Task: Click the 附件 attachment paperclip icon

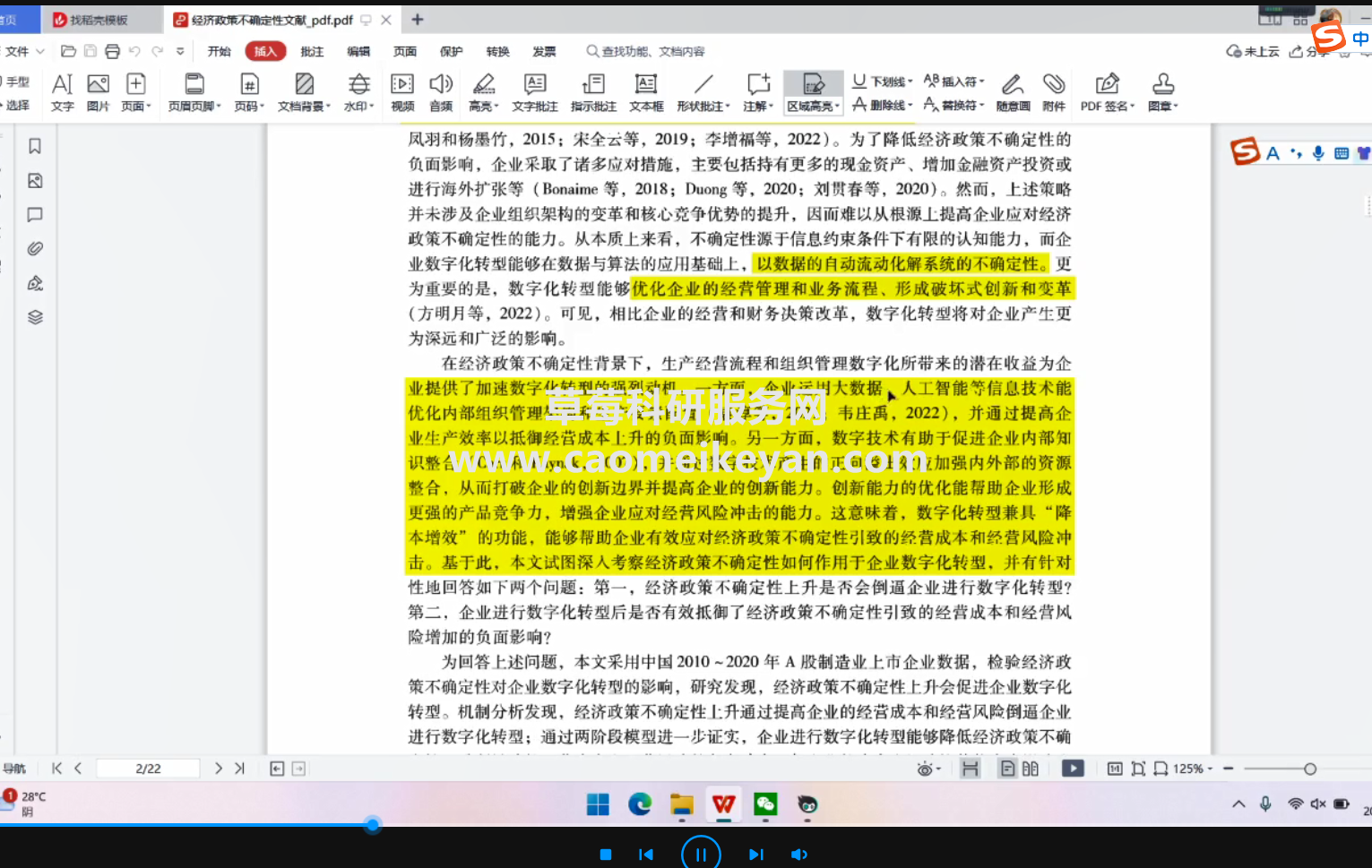Action: tap(1054, 92)
